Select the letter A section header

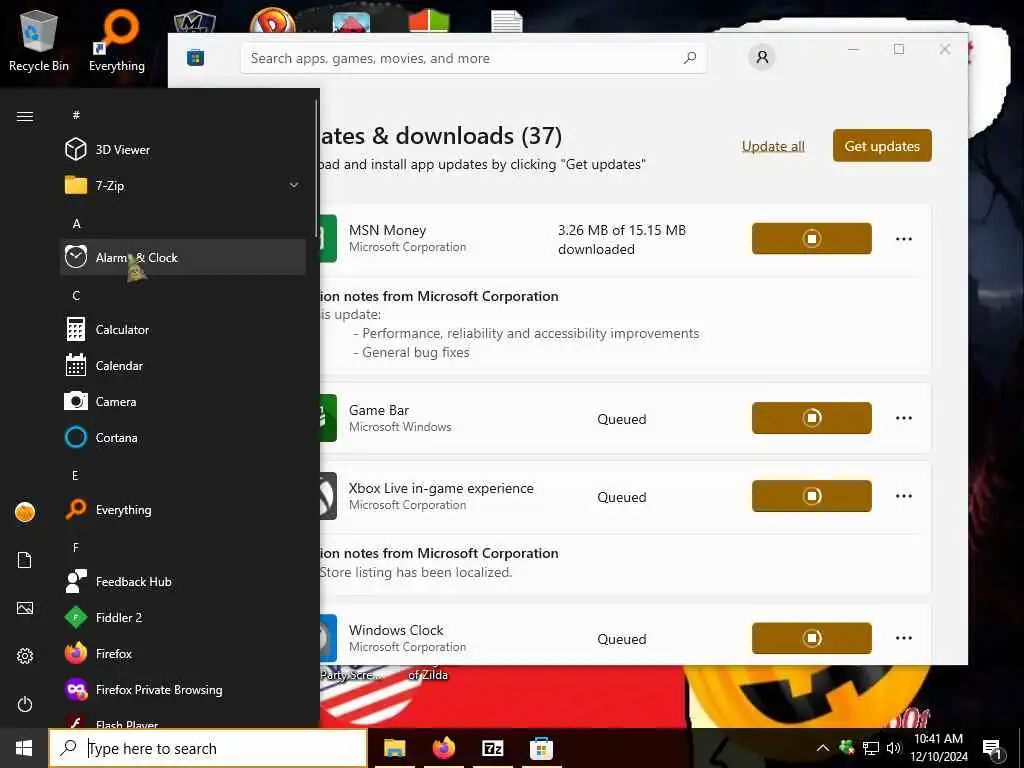(x=76, y=223)
